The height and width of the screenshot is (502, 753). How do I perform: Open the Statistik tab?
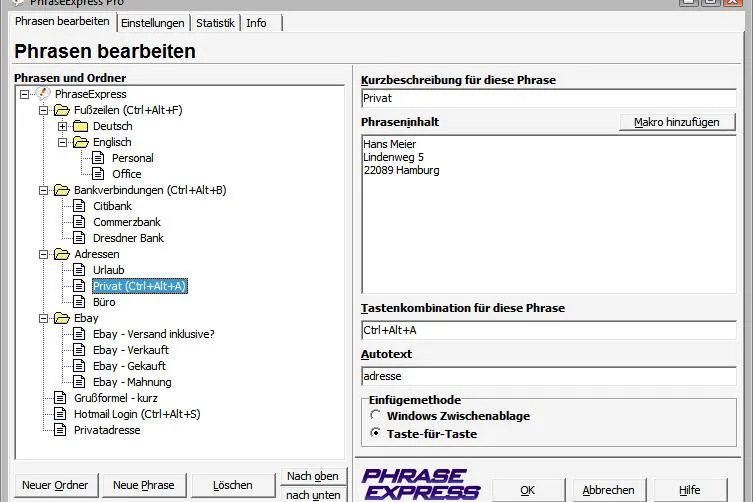click(x=215, y=23)
